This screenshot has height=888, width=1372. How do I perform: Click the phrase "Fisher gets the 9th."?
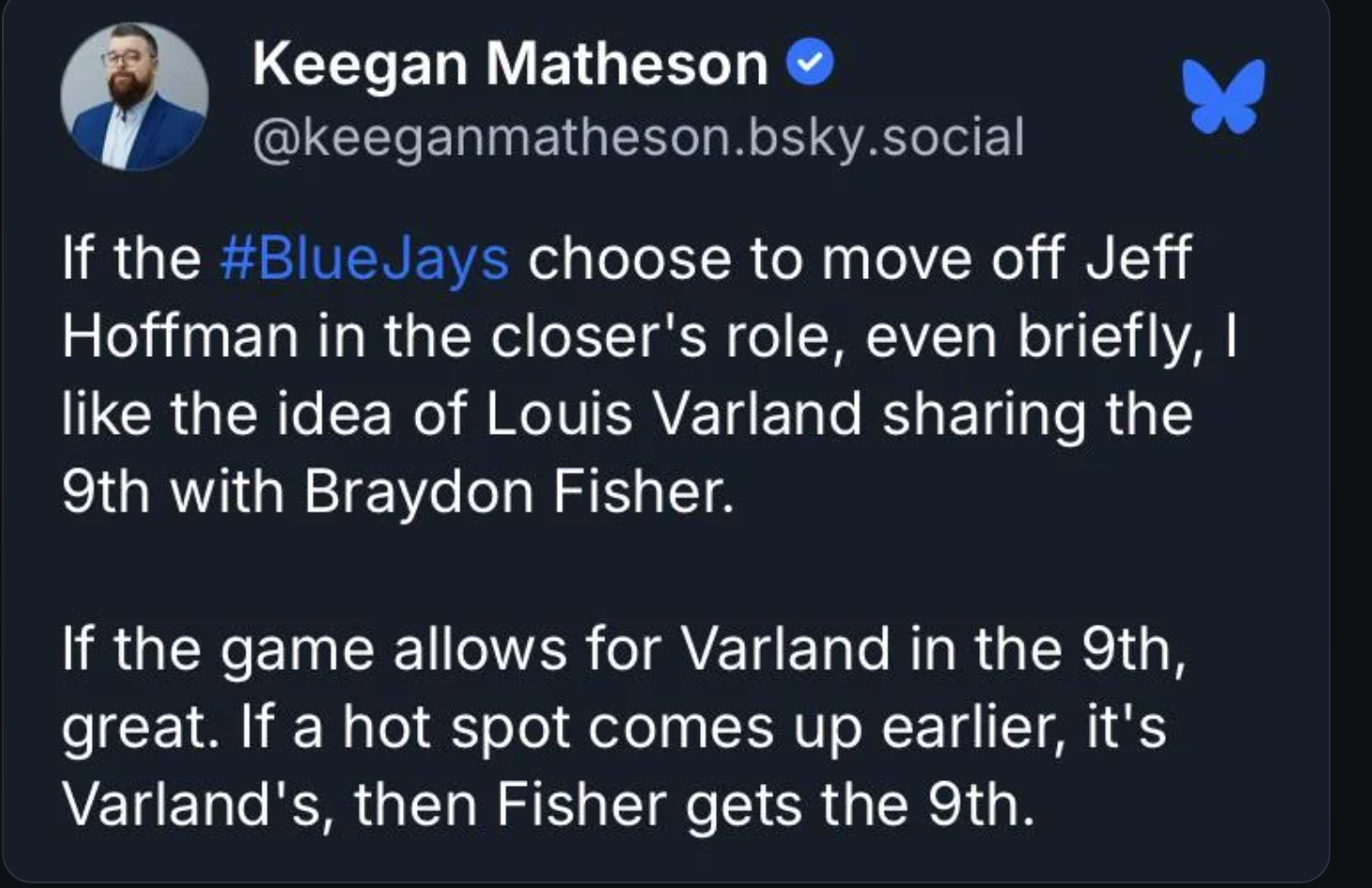pos(765,805)
